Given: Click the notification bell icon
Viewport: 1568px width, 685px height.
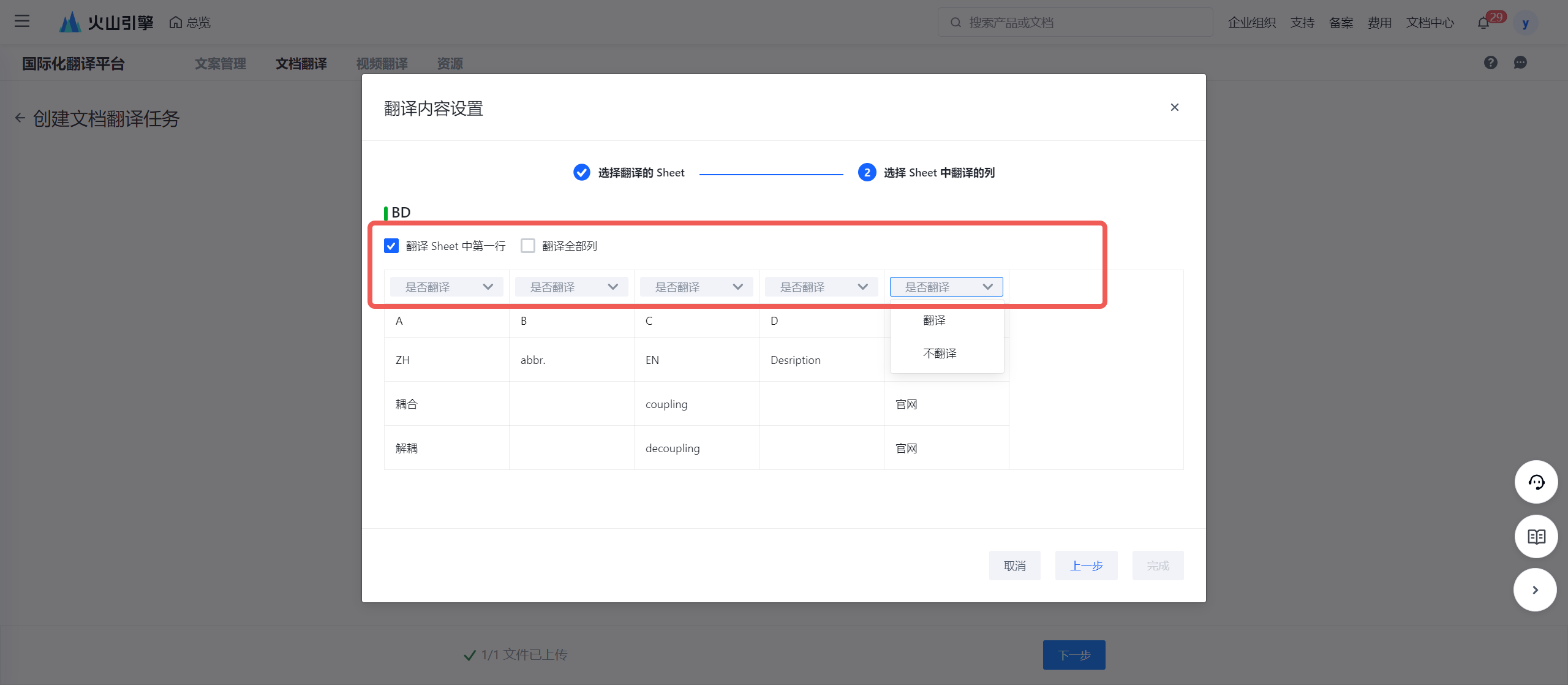Looking at the screenshot, I should pyautogui.click(x=1483, y=23).
